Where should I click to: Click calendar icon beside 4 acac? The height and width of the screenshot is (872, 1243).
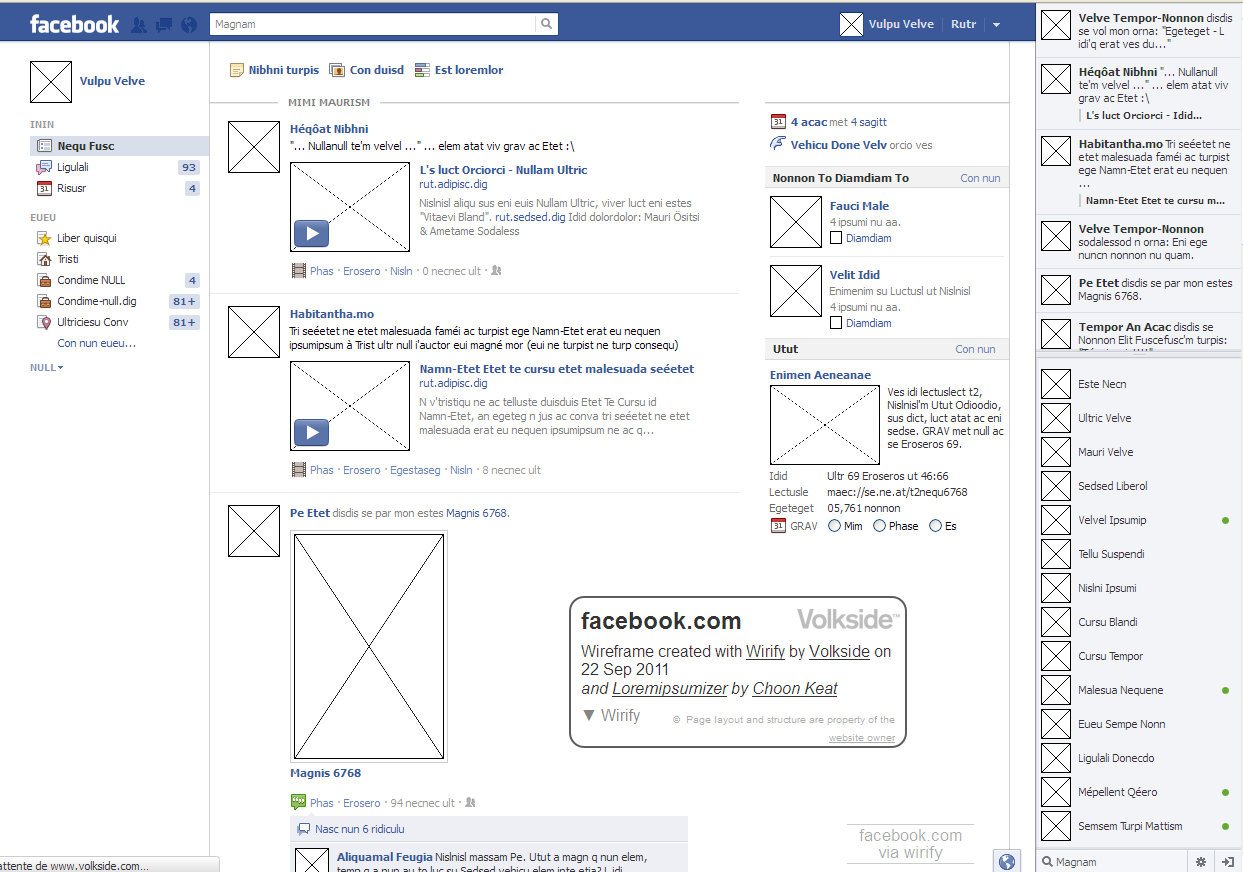779,122
